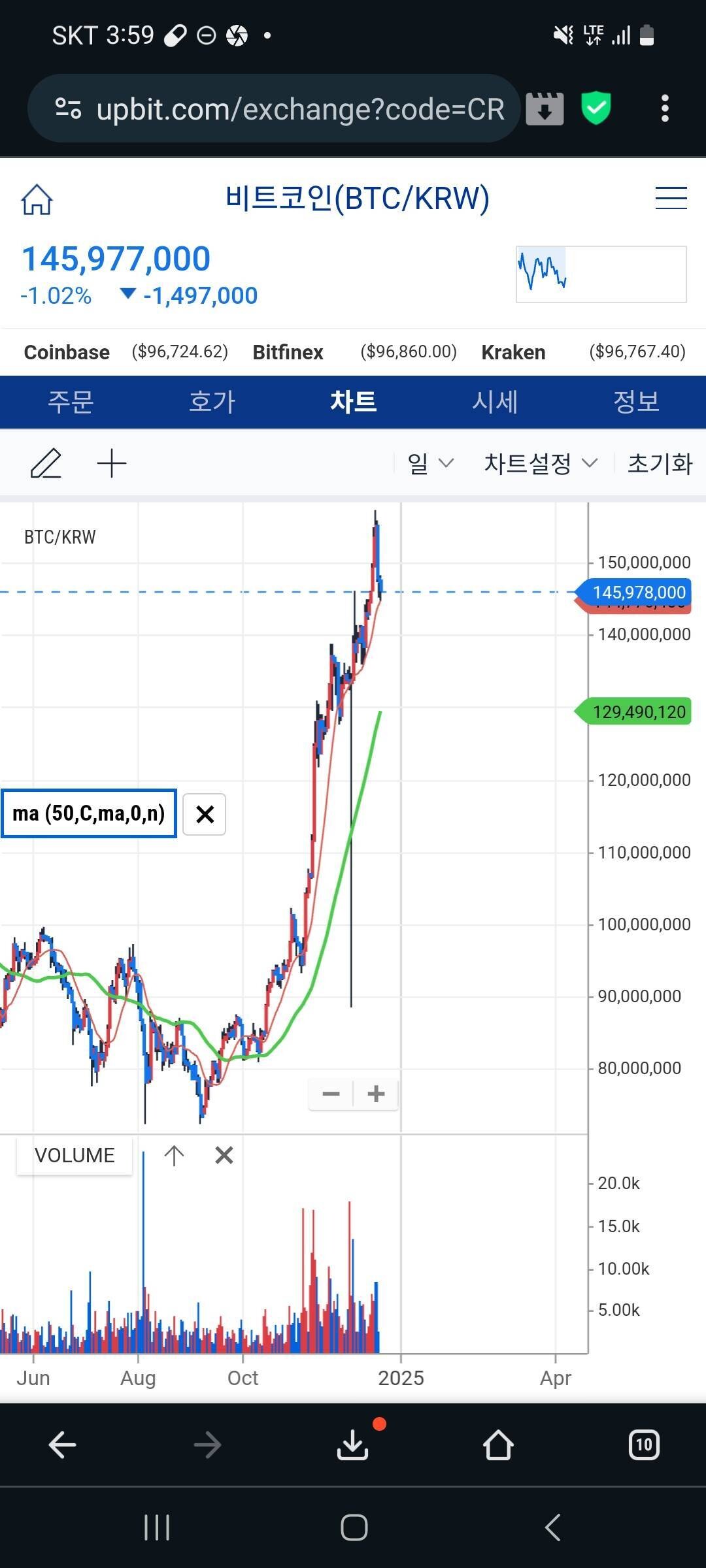Viewport: 706px width, 1568px height.
Task: Zoom out chart with minus button
Action: [331, 1094]
